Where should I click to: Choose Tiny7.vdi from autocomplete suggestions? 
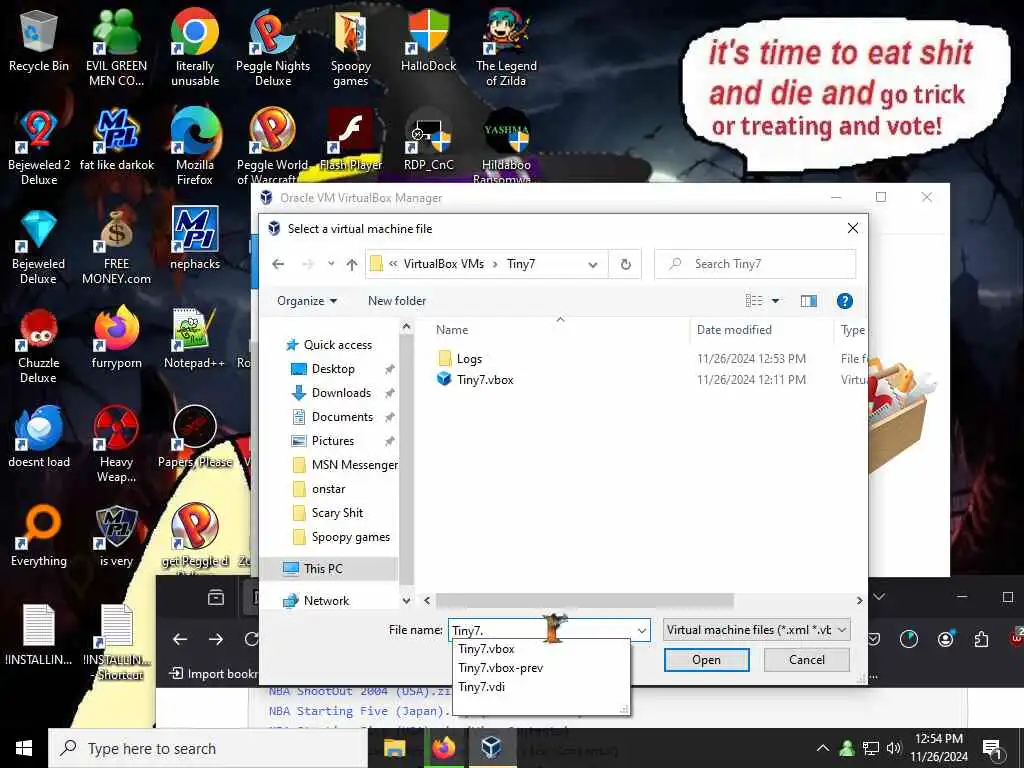(481, 686)
